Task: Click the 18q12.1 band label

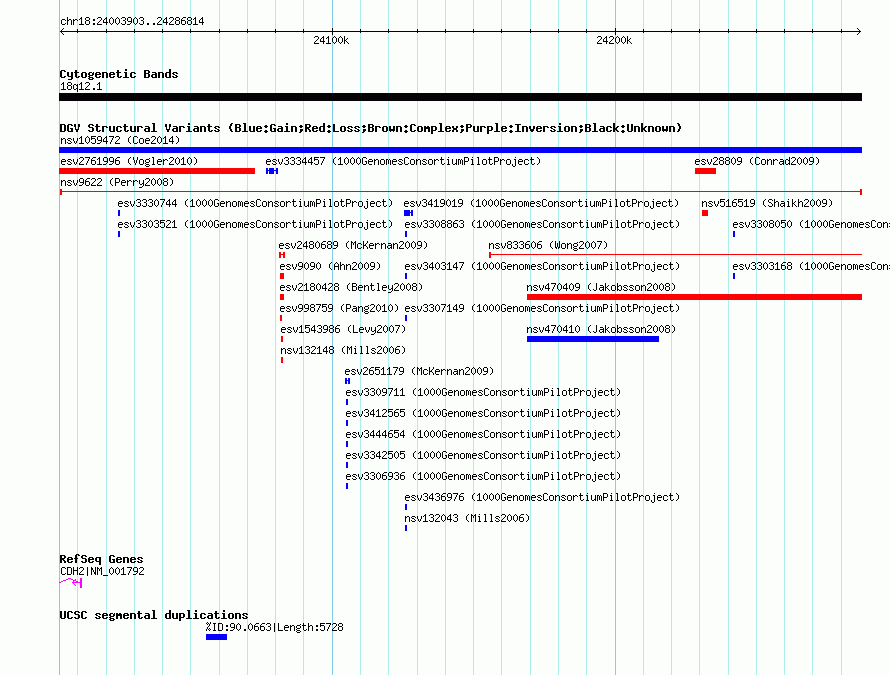Action: coord(81,86)
